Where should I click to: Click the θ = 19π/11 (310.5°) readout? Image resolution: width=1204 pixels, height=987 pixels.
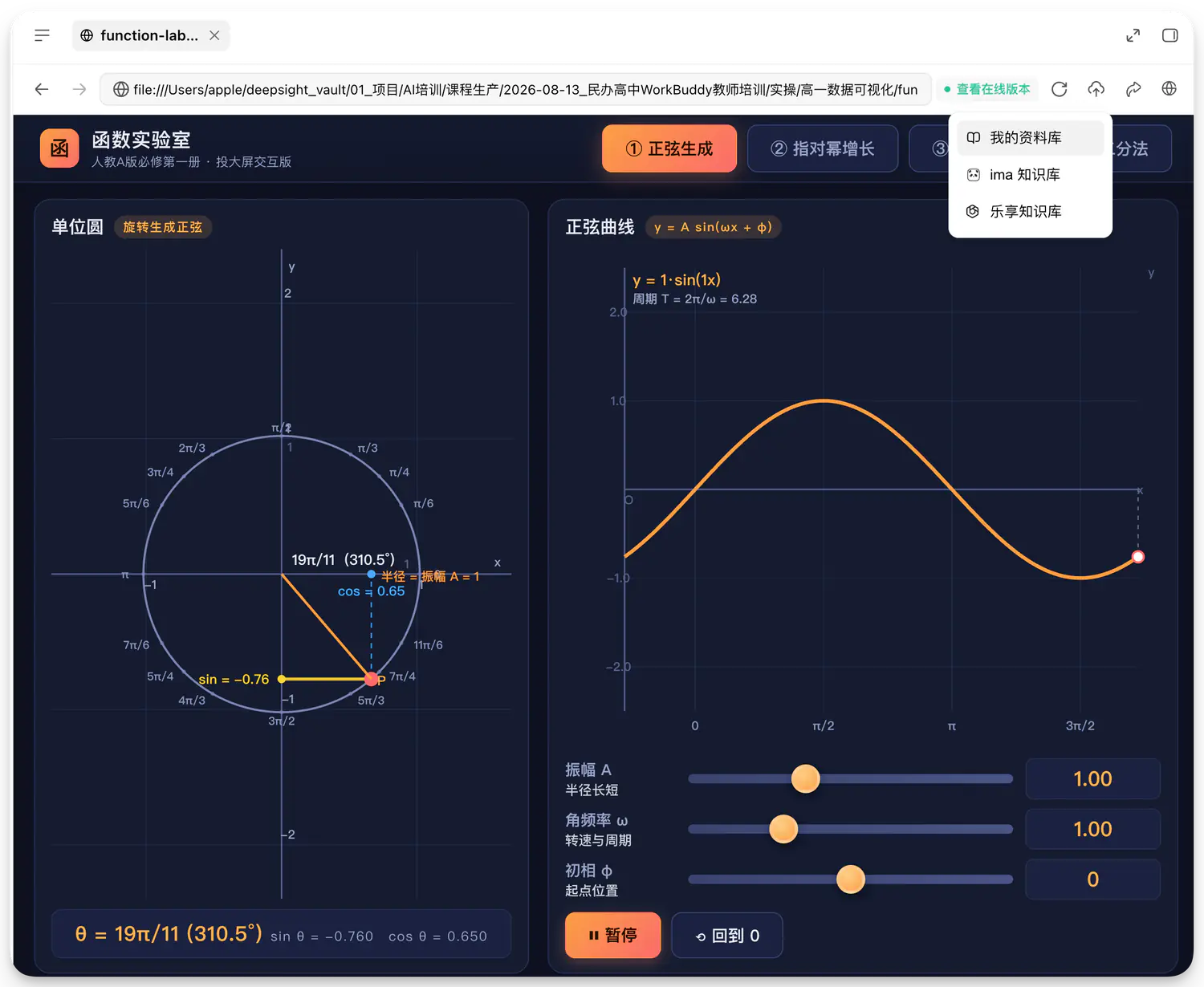tap(169, 934)
